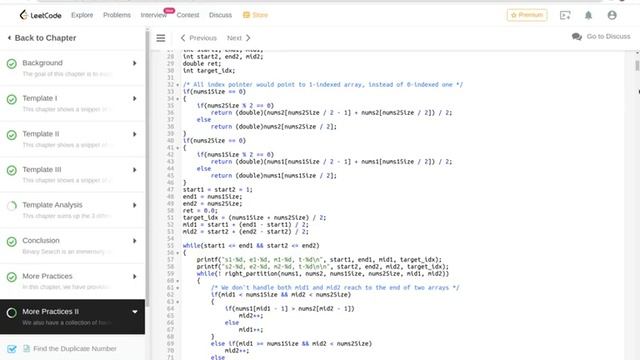Fold code block at line 60 gutter arrow
Image resolution: width=640 pixels, height=360 pixels.
178,281
